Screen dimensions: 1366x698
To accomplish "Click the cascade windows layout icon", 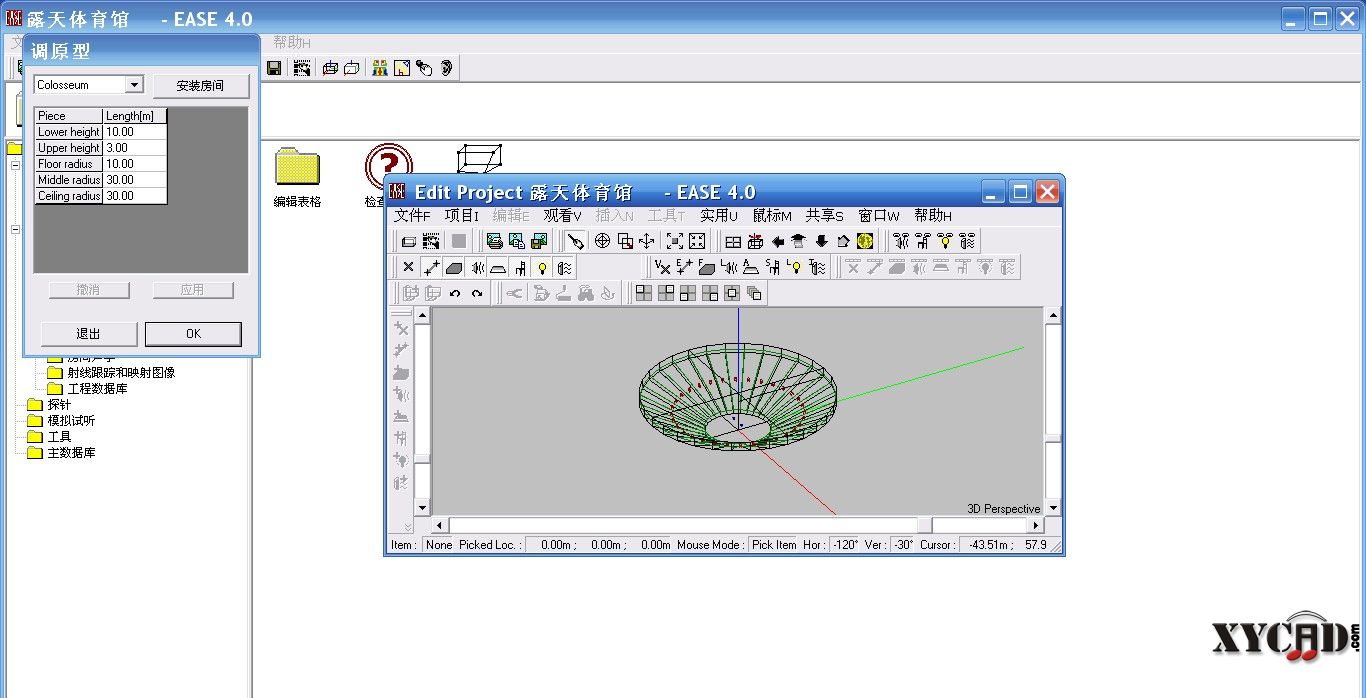I will [754, 293].
